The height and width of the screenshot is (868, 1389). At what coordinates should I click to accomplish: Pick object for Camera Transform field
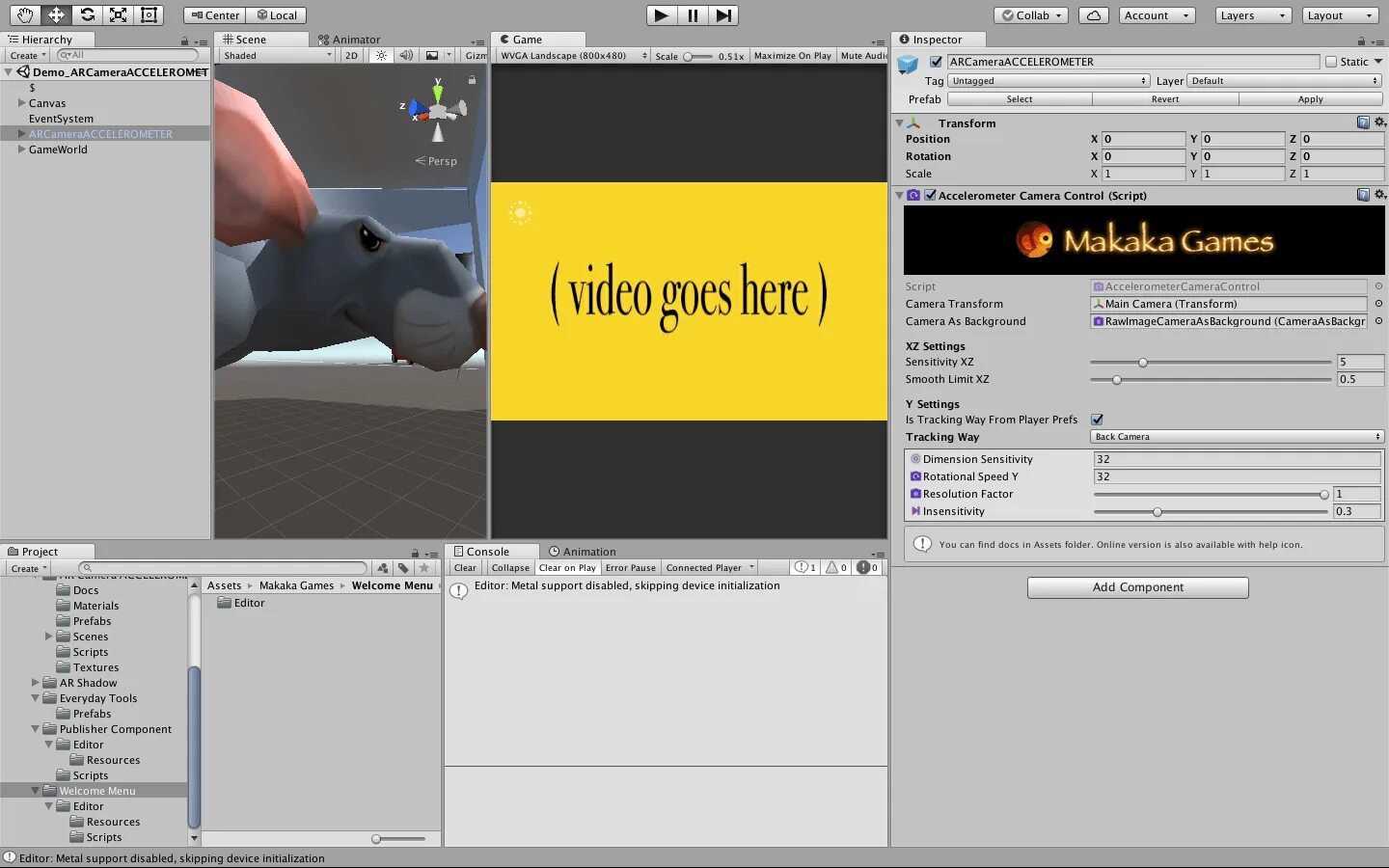[x=1378, y=304]
